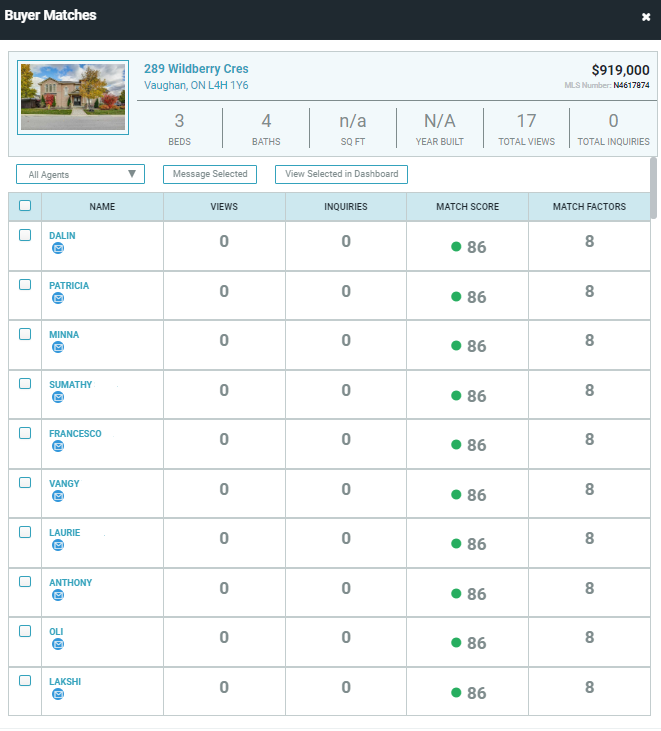661x731 pixels.
Task: Click View Selected in Dashboard button
Action: [341, 174]
